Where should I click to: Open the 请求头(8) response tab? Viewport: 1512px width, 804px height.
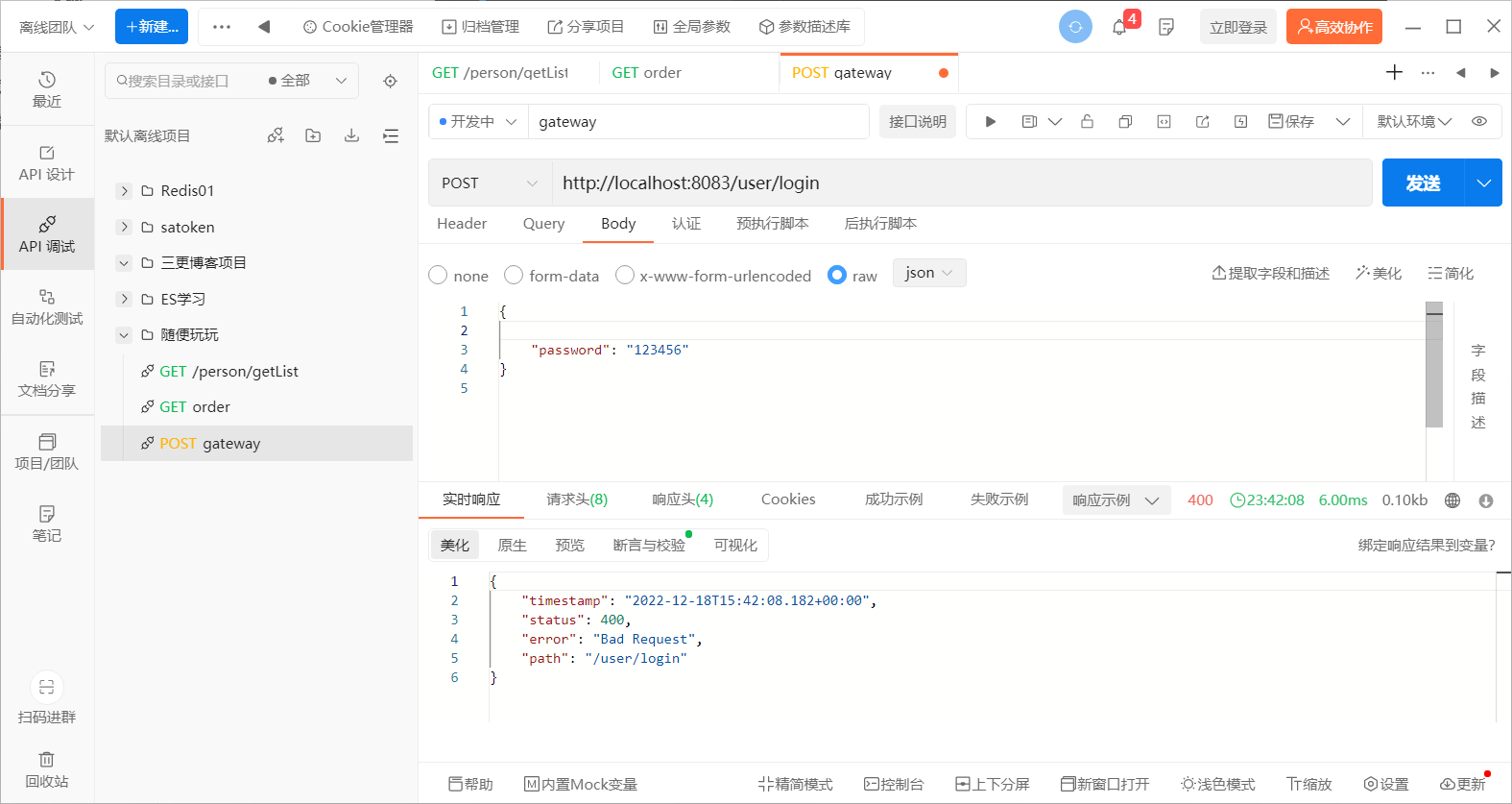pyautogui.click(x=577, y=499)
